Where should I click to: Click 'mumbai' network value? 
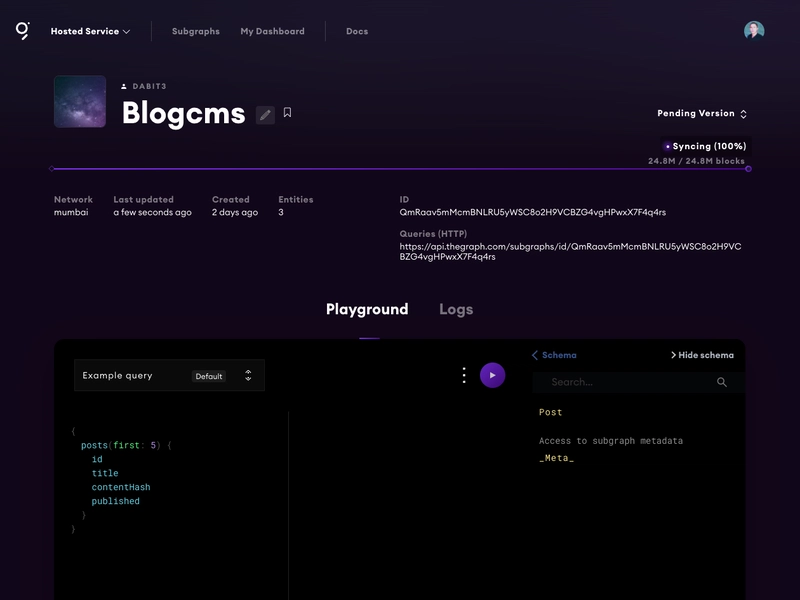click(71, 212)
